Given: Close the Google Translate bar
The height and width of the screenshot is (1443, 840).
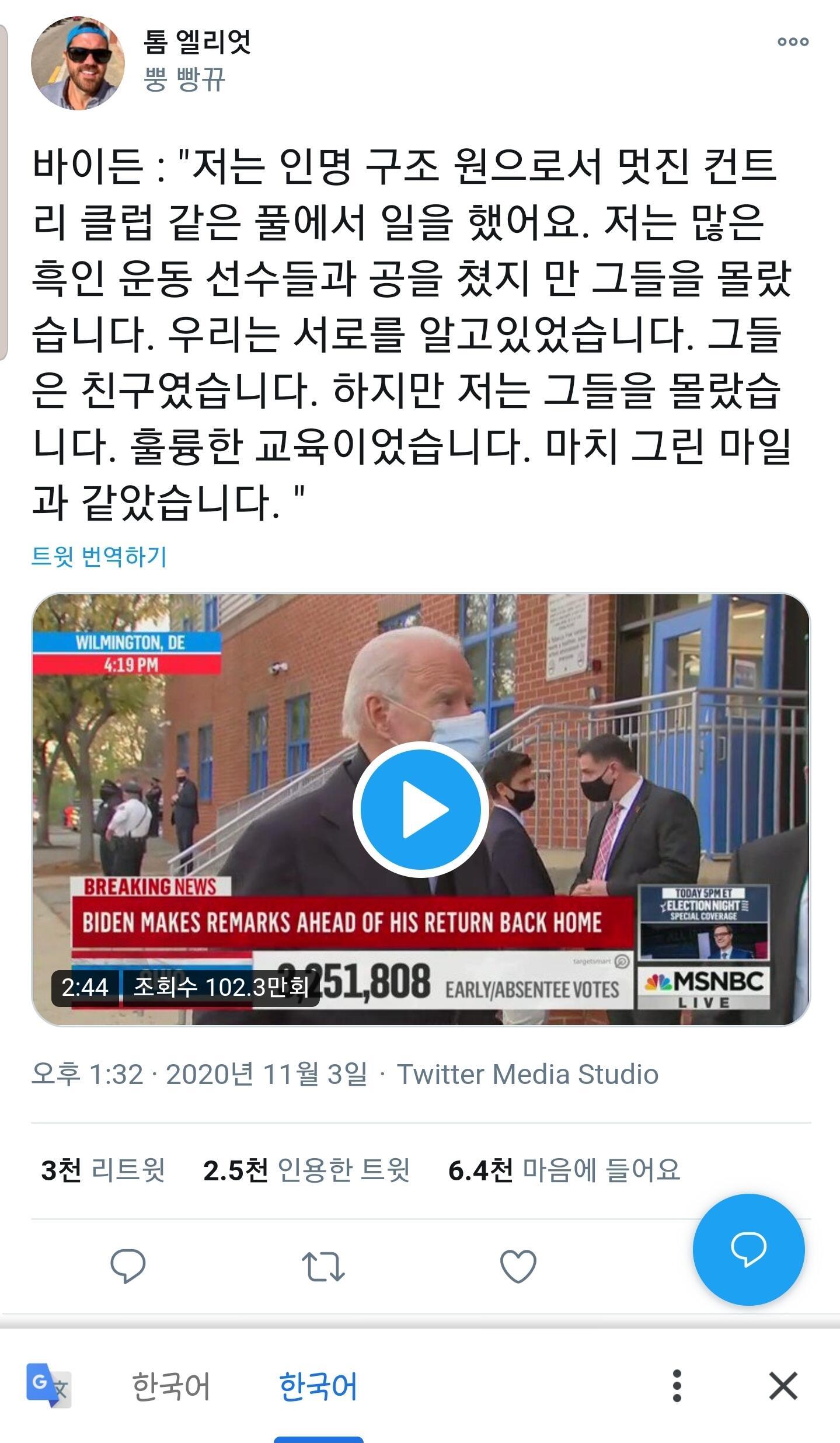Looking at the screenshot, I should (x=783, y=1386).
